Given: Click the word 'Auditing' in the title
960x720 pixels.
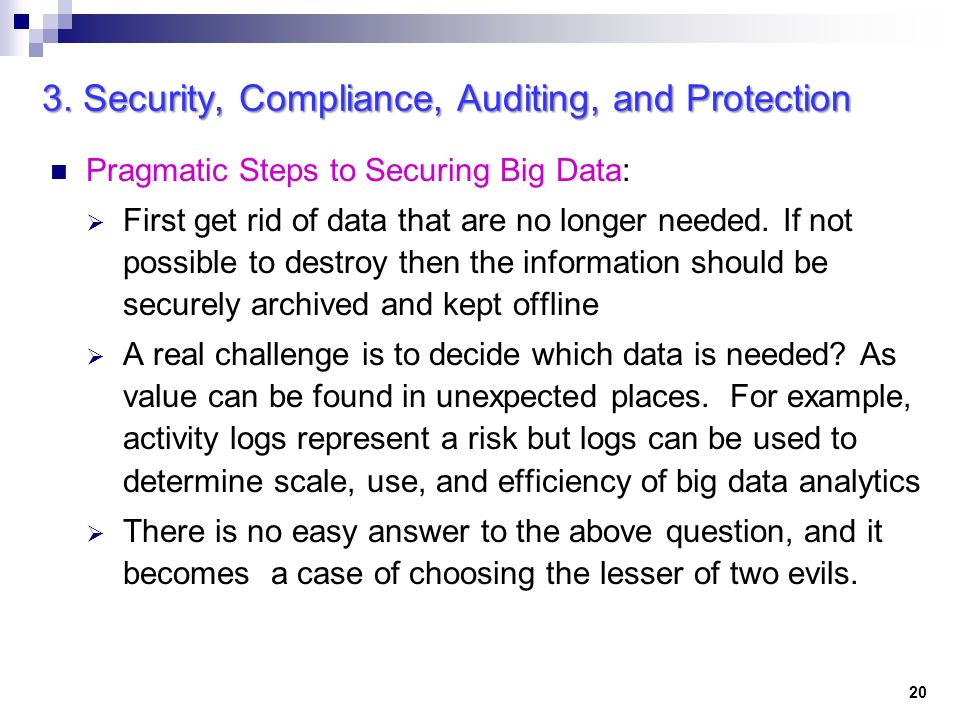Looking at the screenshot, I should coord(528,99).
